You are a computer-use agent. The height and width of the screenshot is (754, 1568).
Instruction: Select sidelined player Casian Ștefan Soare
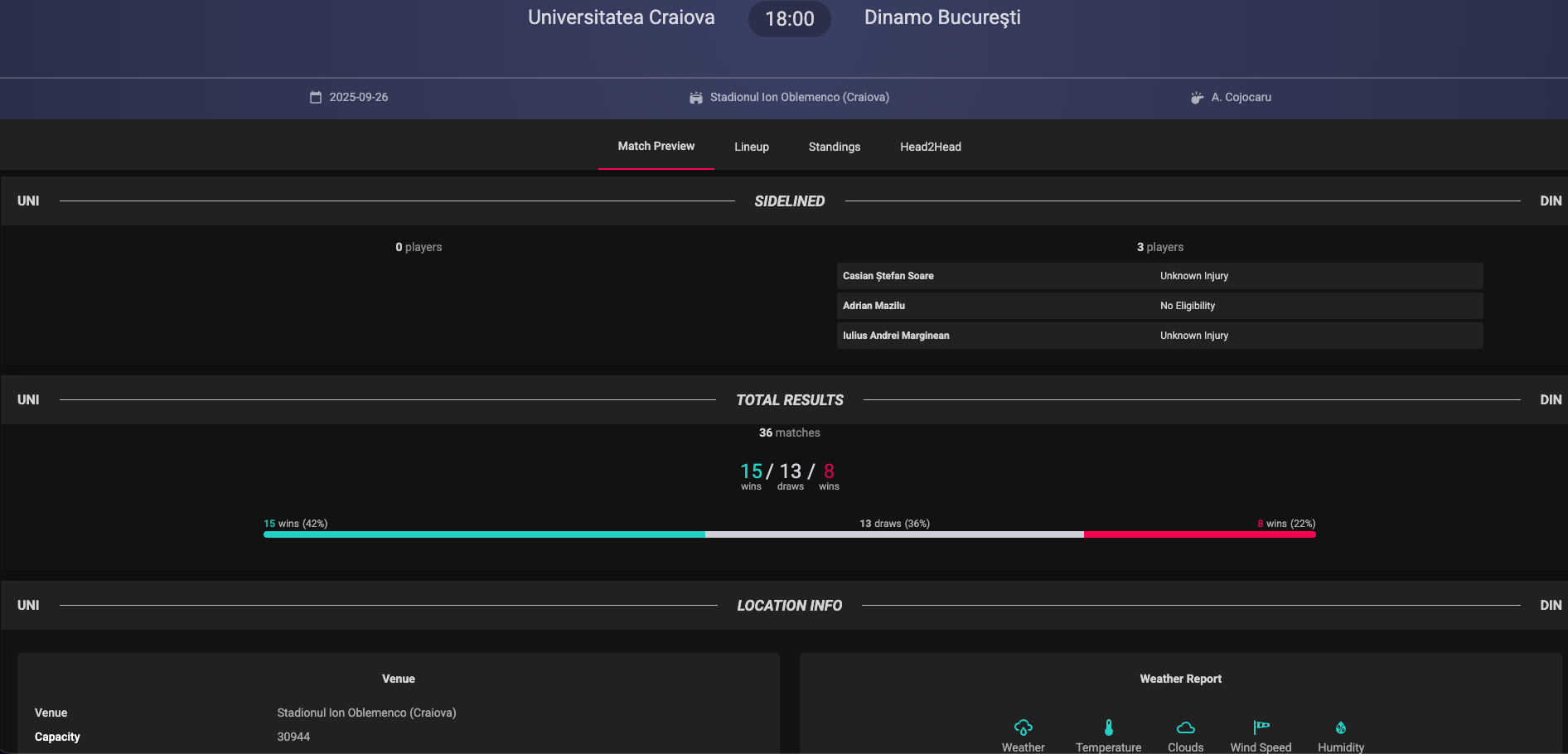pos(888,276)
